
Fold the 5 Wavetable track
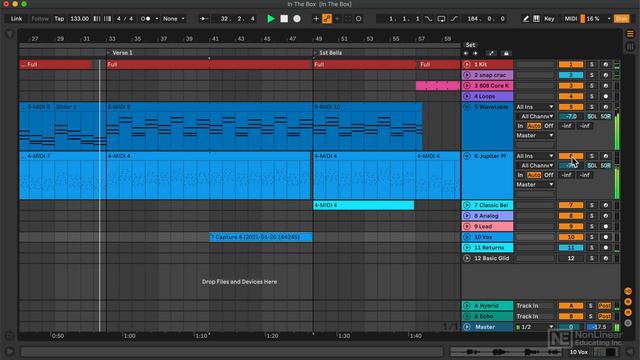(467, 107)
